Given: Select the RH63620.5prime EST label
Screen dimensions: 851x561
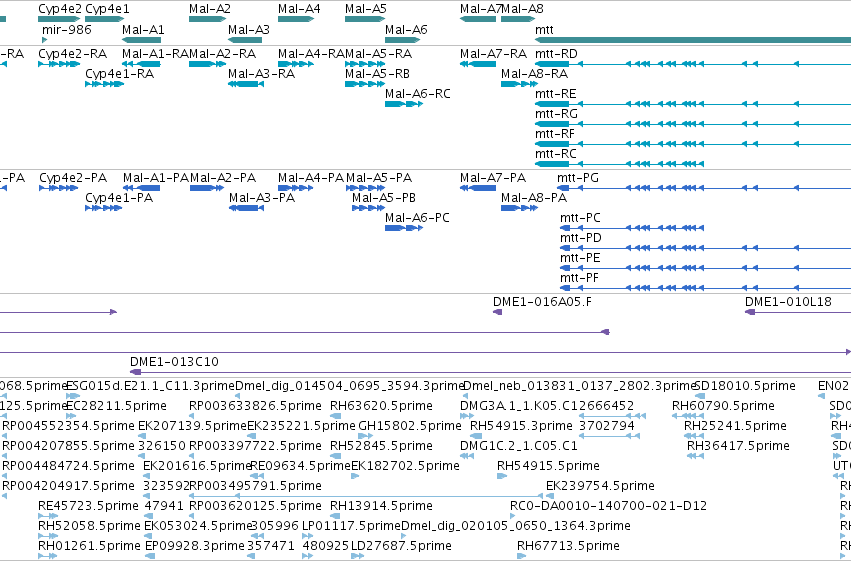Looking at the screenshot, I should pos(382,406).
